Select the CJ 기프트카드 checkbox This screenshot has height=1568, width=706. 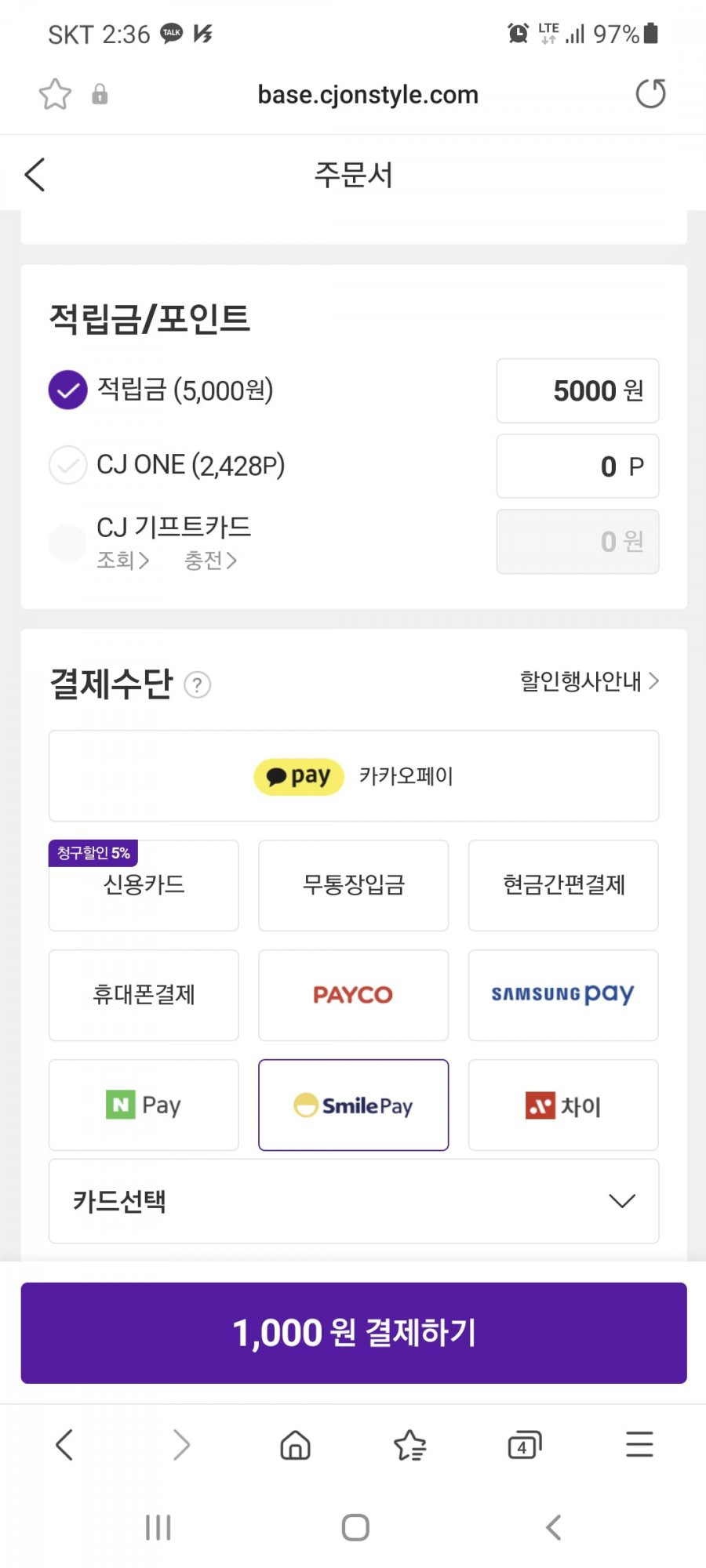click(67, 542)
